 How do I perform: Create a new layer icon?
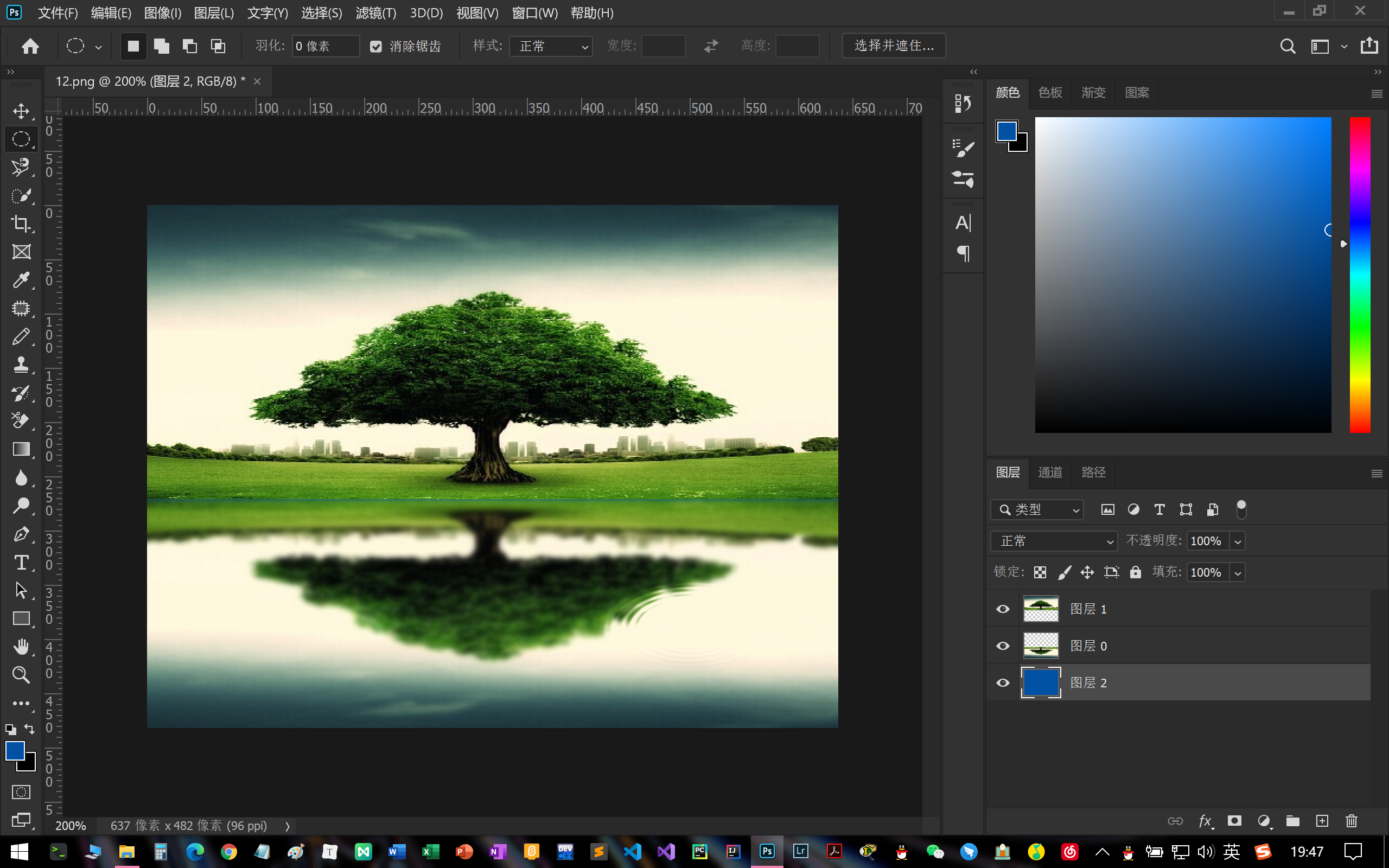tap(1322, 821)
